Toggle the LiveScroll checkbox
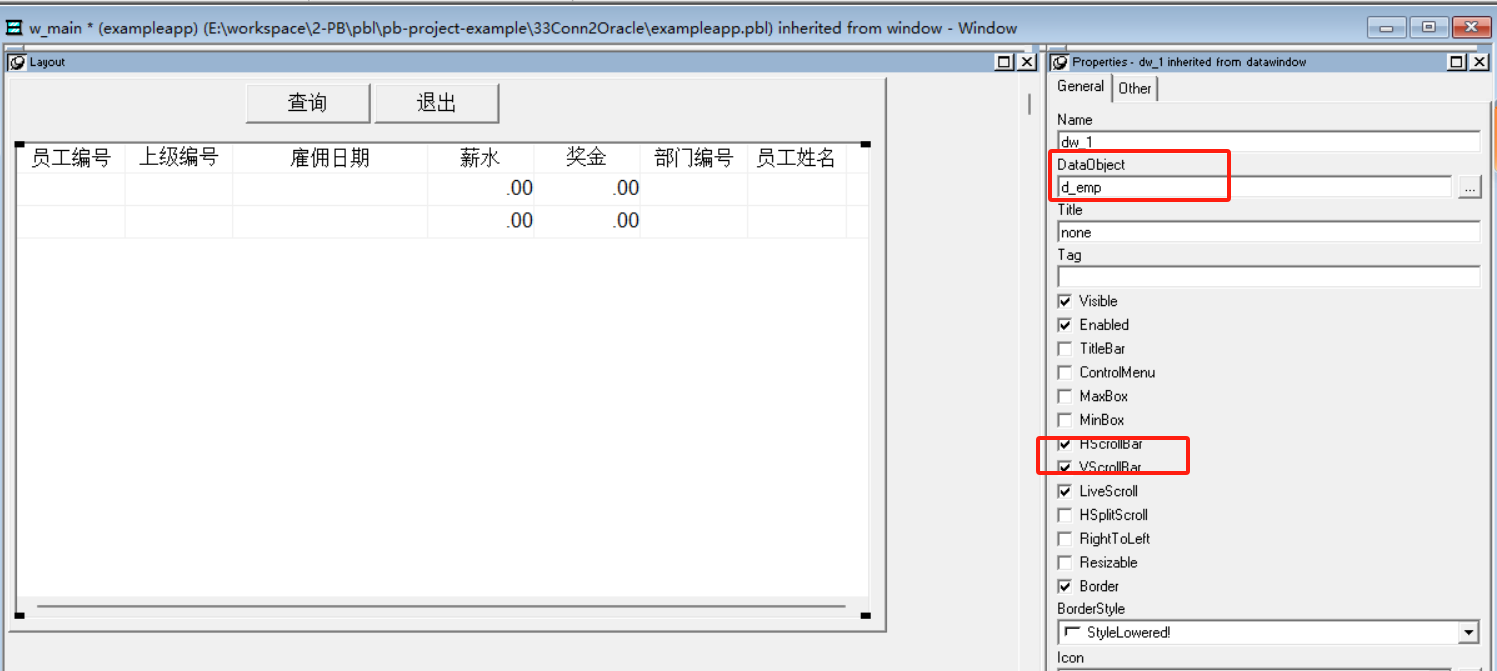 1065,491
